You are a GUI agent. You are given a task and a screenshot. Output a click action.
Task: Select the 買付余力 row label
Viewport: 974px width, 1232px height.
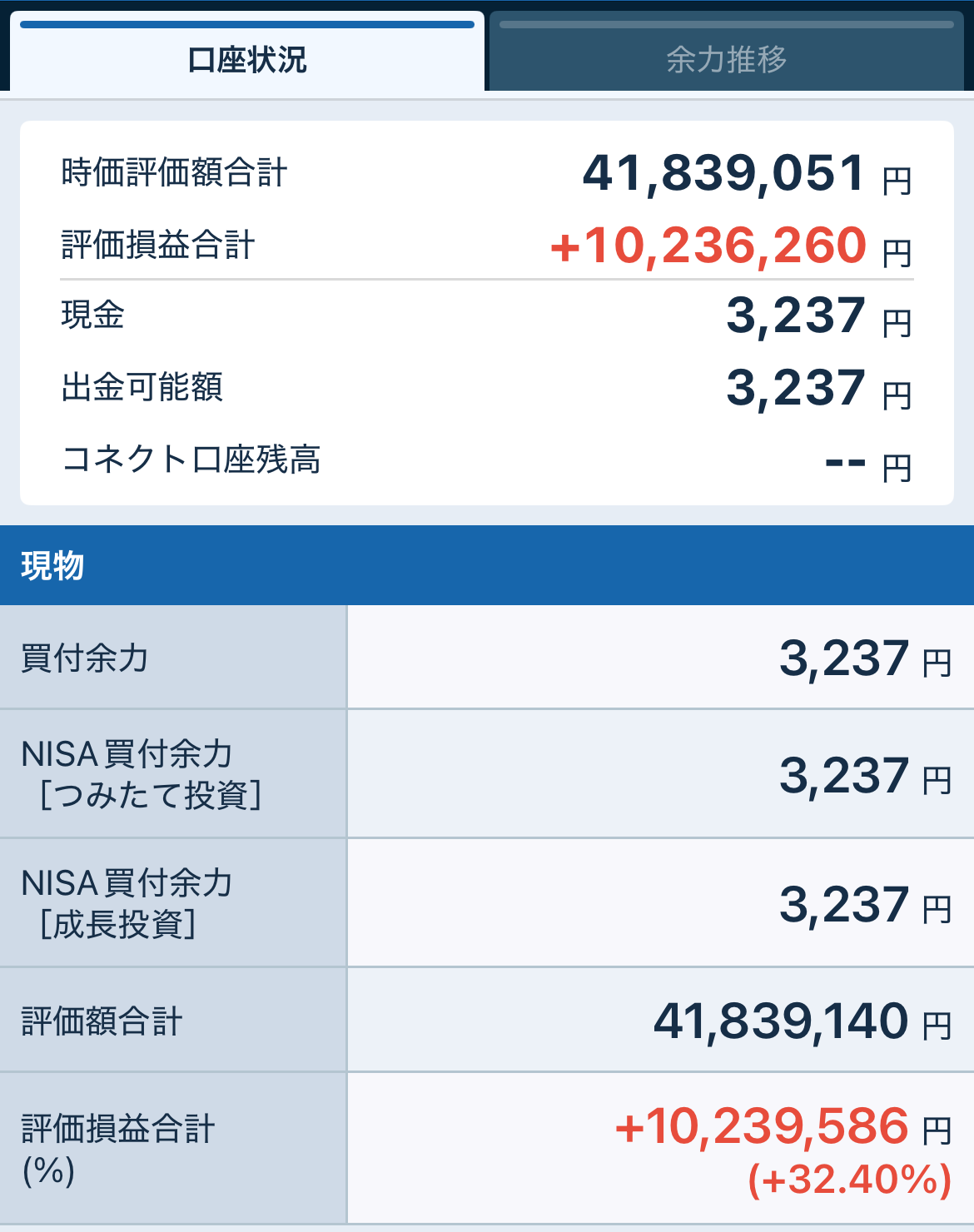coord(85,658)
